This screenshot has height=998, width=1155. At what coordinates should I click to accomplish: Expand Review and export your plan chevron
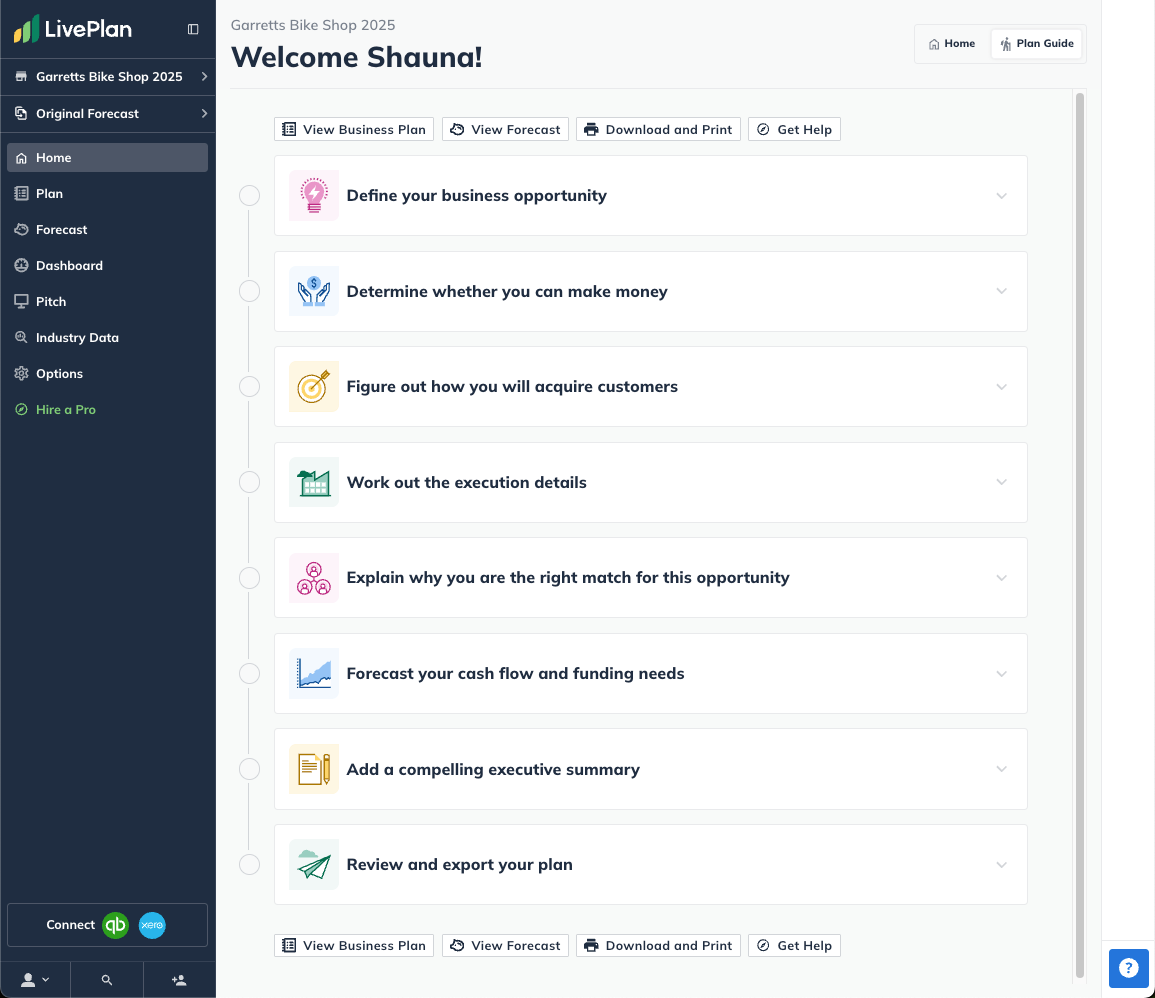coord(1002,865)
